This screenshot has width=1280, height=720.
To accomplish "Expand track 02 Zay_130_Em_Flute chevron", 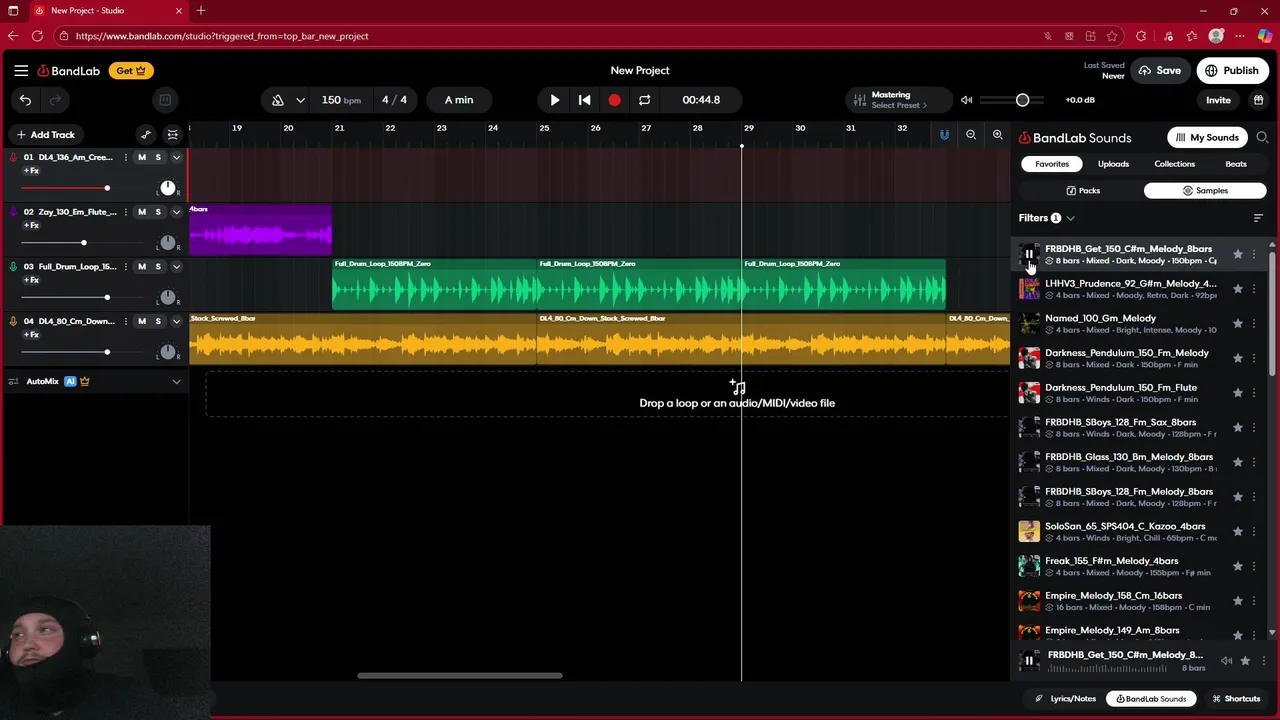I will [176, 212].
